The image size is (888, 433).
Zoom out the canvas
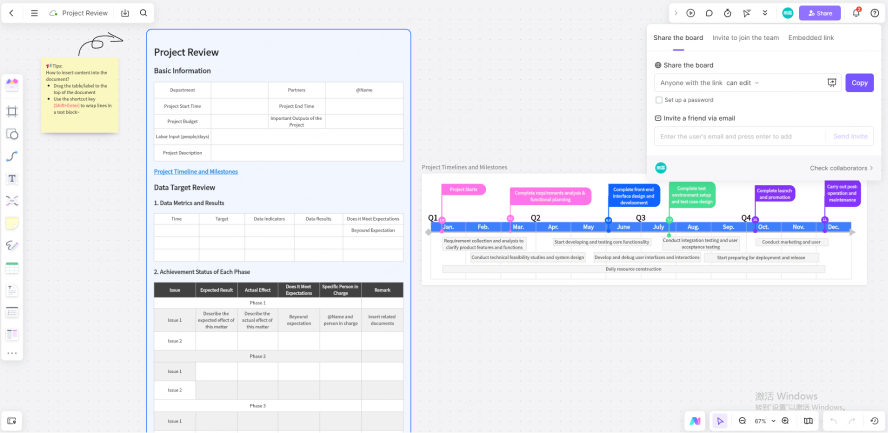click(742, 421)
